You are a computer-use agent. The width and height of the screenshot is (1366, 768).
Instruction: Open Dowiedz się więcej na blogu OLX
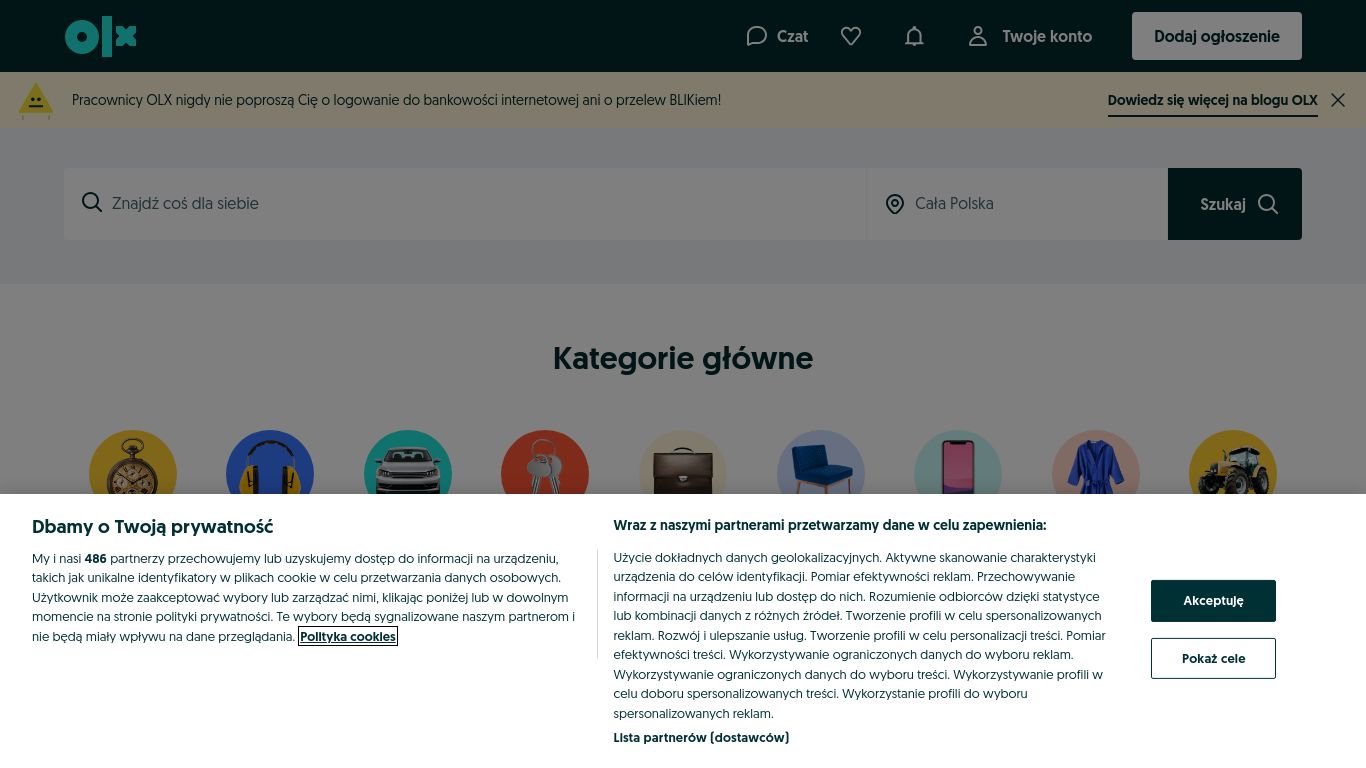(1213, 100)
